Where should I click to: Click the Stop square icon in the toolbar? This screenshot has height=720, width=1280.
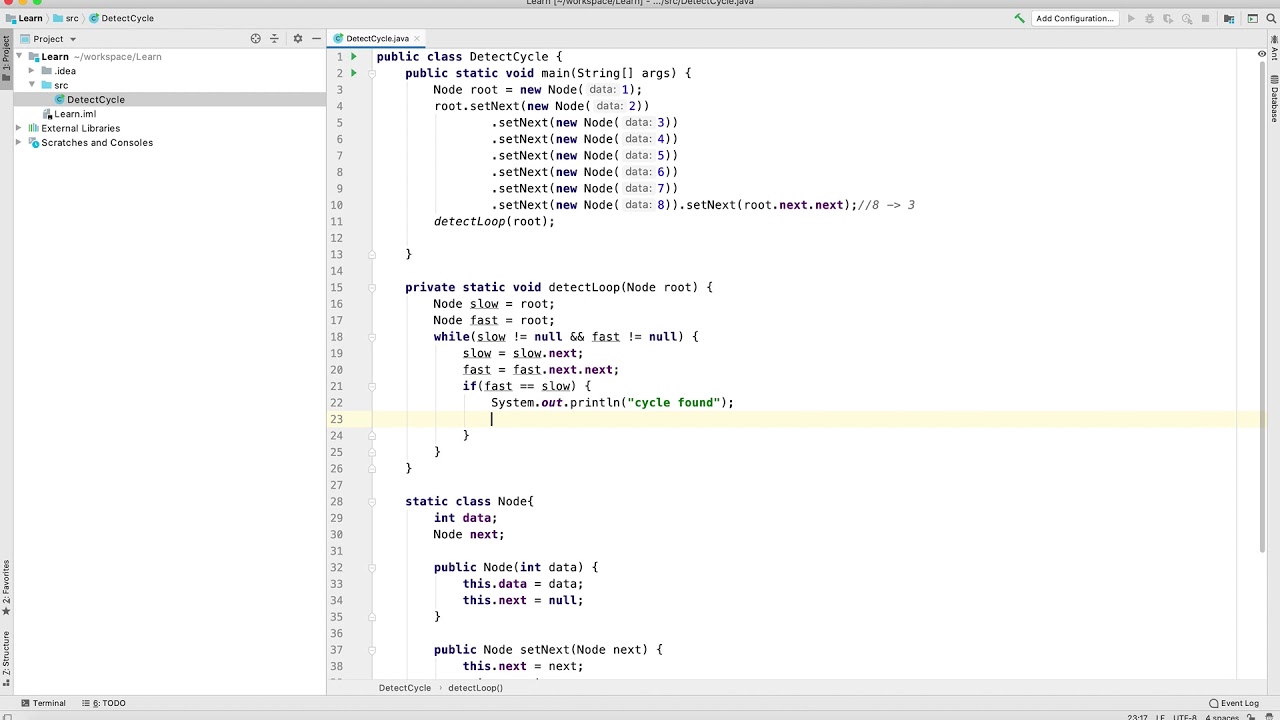pos(1206,18)
